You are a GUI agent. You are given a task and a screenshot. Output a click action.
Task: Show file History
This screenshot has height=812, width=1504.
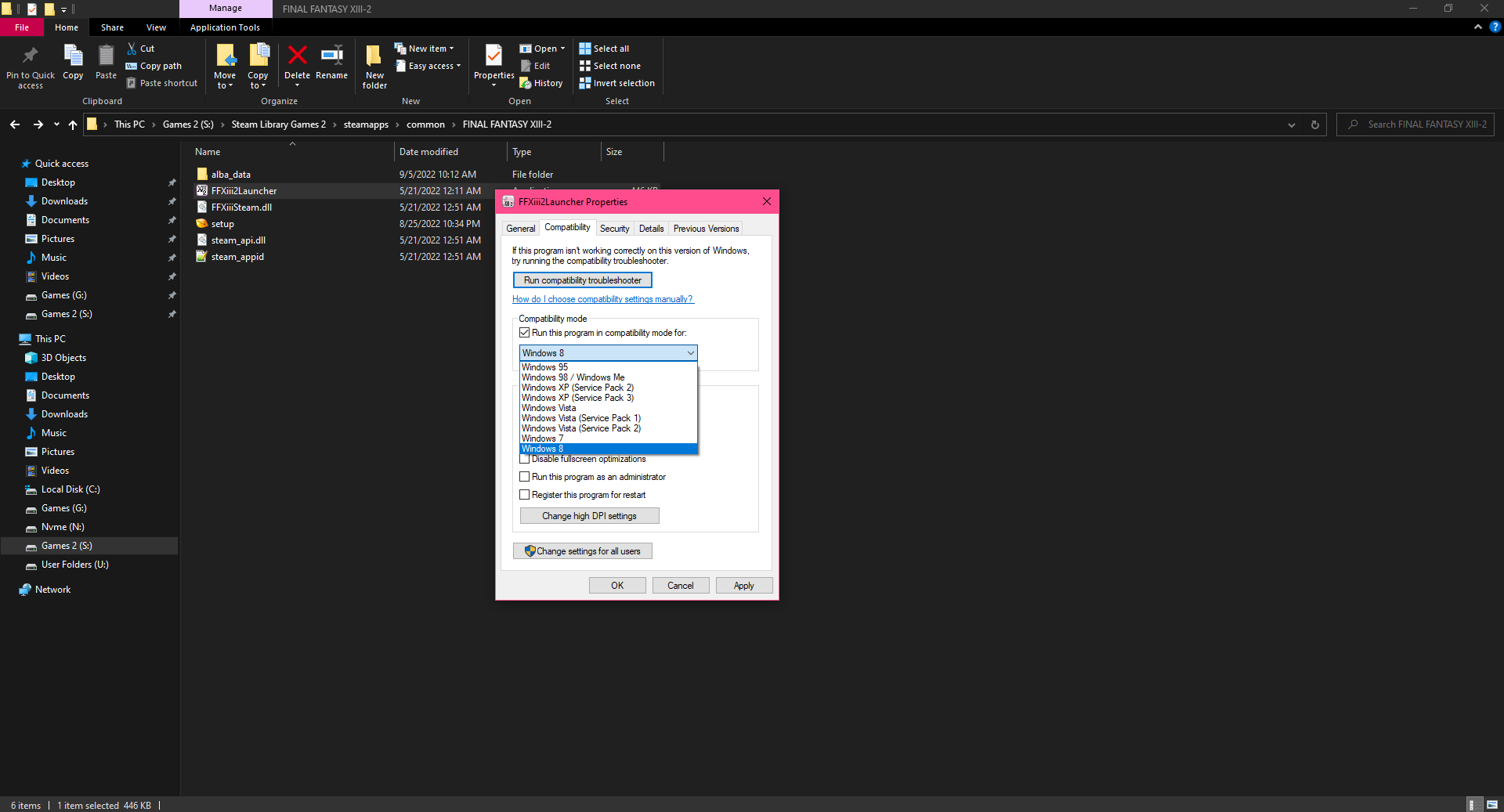tap(541, 83)
